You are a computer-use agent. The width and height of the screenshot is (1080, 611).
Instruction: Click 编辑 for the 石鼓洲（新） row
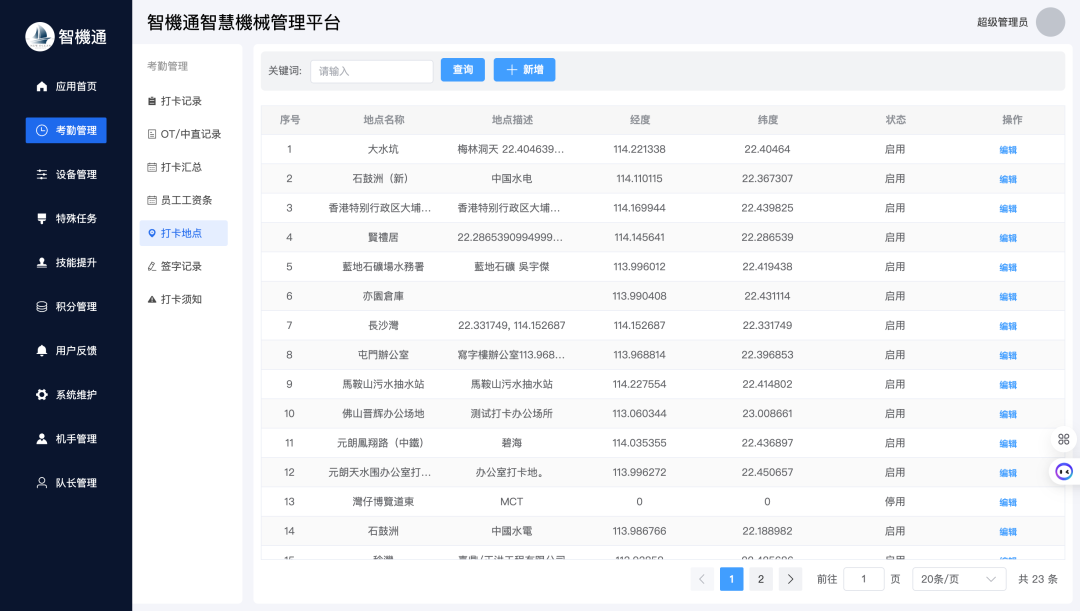pyautogui.click(x=1008, y=179)
